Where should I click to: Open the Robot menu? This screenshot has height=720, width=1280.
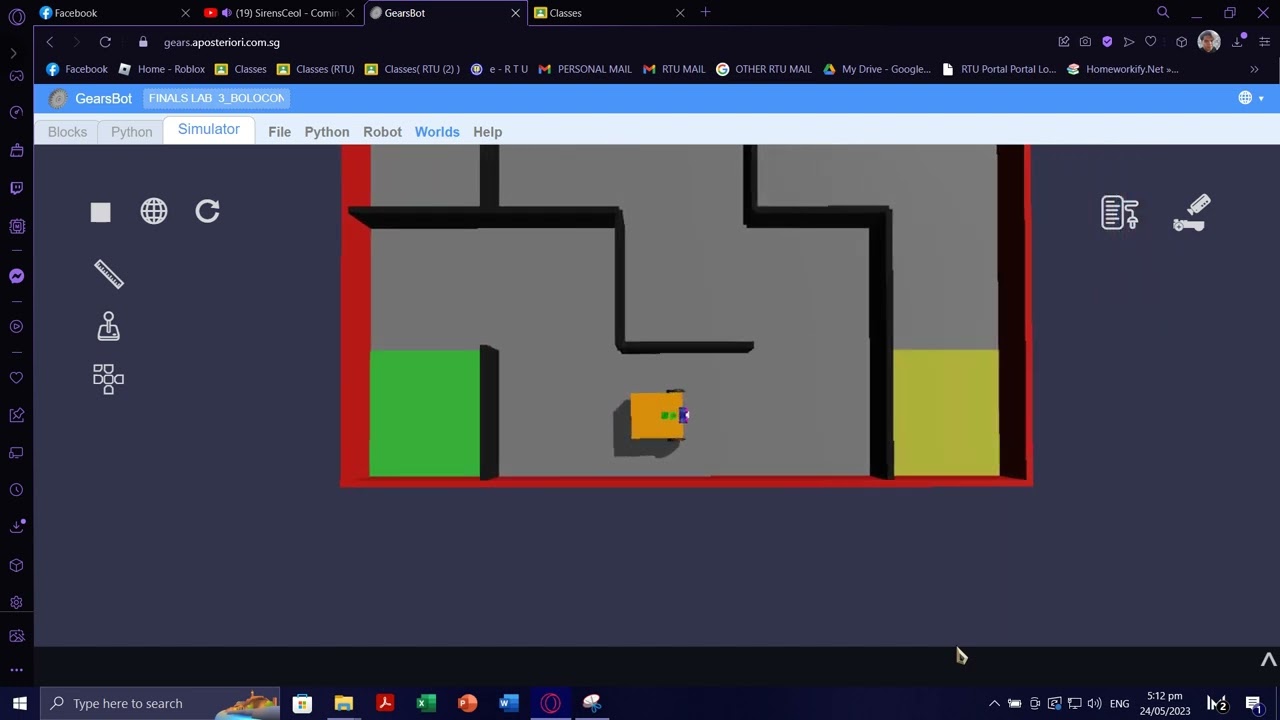(x=382, y=132)
